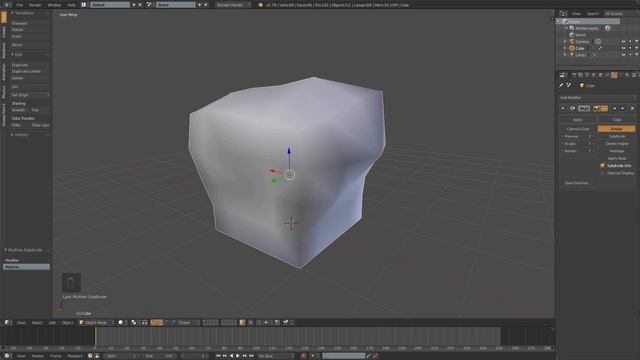
Task: Open the Add Modifier dropdown
Action: (598, 98)
